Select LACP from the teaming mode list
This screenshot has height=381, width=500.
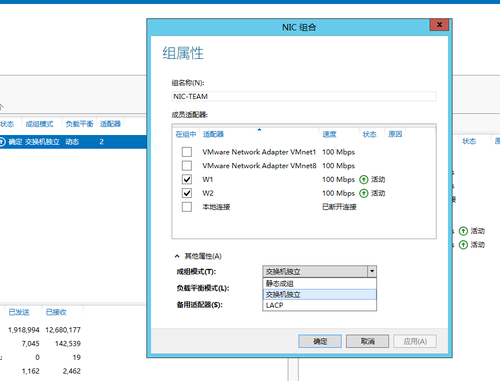(319, 305)
